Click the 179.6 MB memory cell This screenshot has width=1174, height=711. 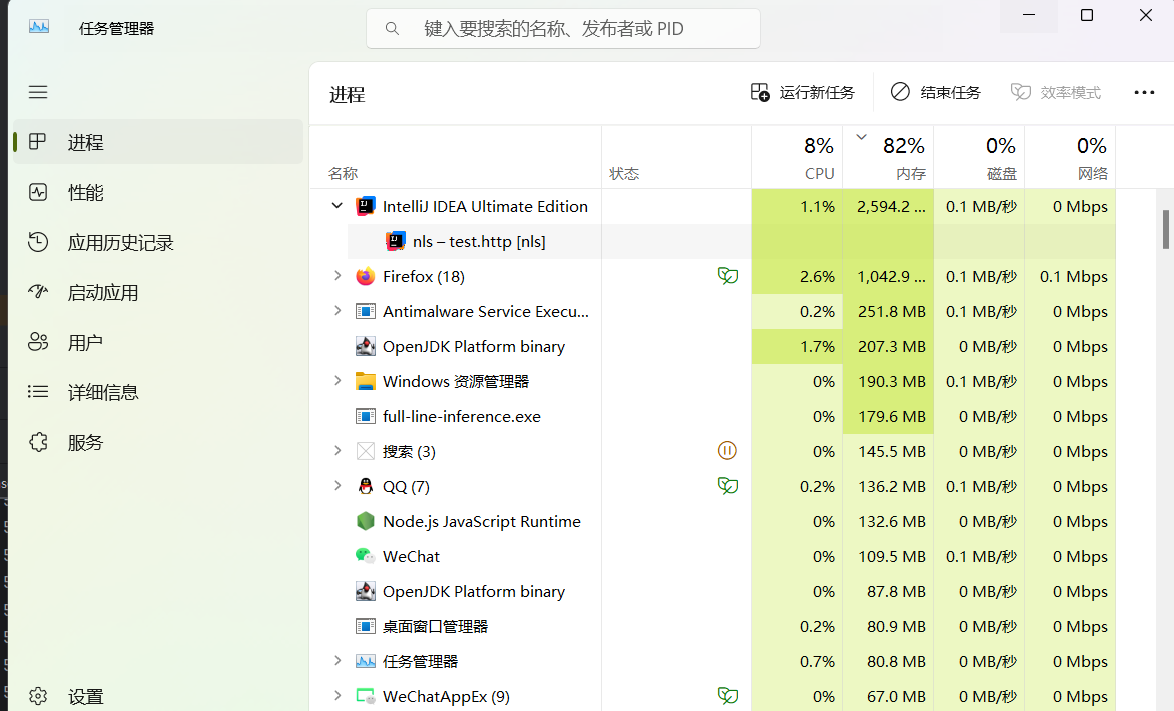point(888,416)
